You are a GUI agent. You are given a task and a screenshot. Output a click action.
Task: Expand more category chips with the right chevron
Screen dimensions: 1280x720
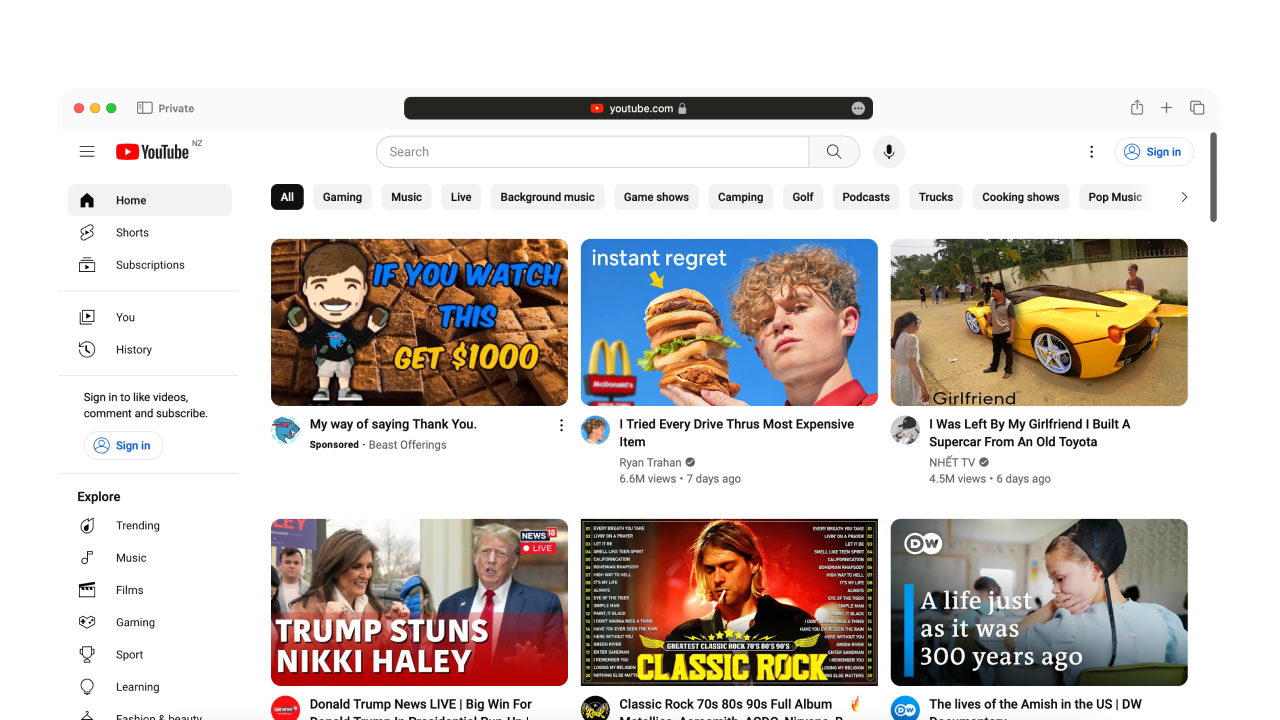(x=1184, y=197)
